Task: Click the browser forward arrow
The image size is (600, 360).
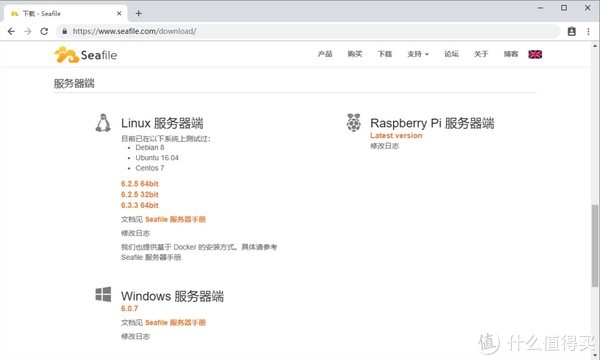Action: [28, 31]
